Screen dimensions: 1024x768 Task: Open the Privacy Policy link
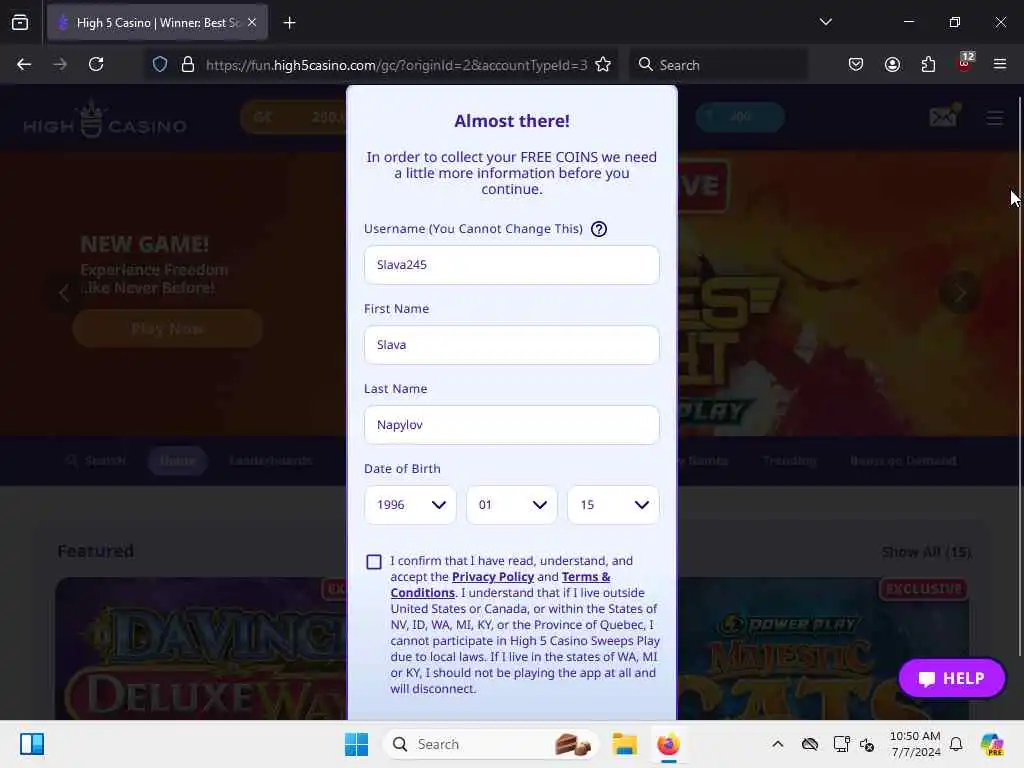[x=493, y=577]
